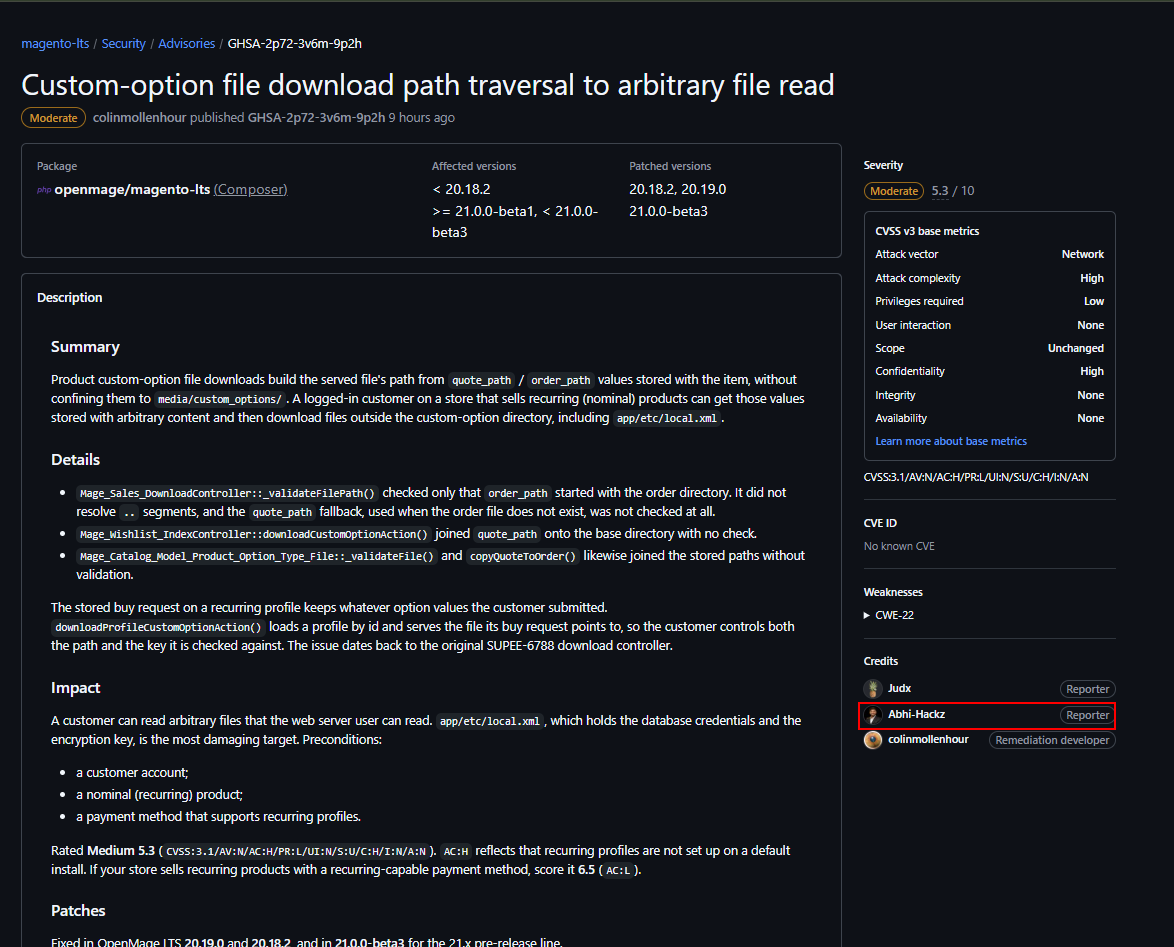Click the 'Scope' metric label
This screenshot has width=1174, height=947.
click(x=889, y=348)
